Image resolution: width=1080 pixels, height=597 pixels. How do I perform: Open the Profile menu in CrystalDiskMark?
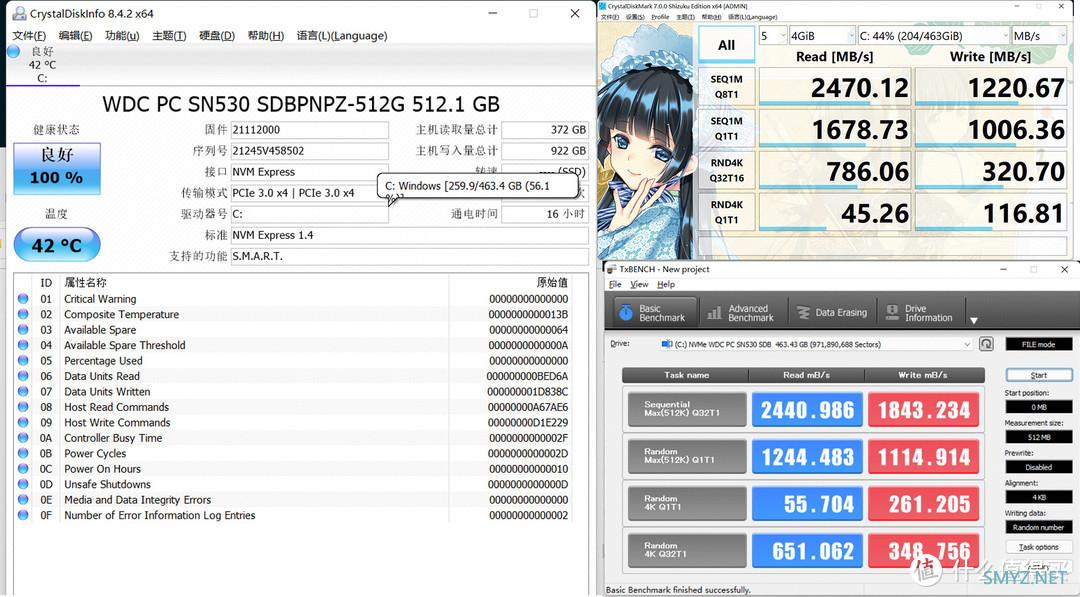coord(661,17)
